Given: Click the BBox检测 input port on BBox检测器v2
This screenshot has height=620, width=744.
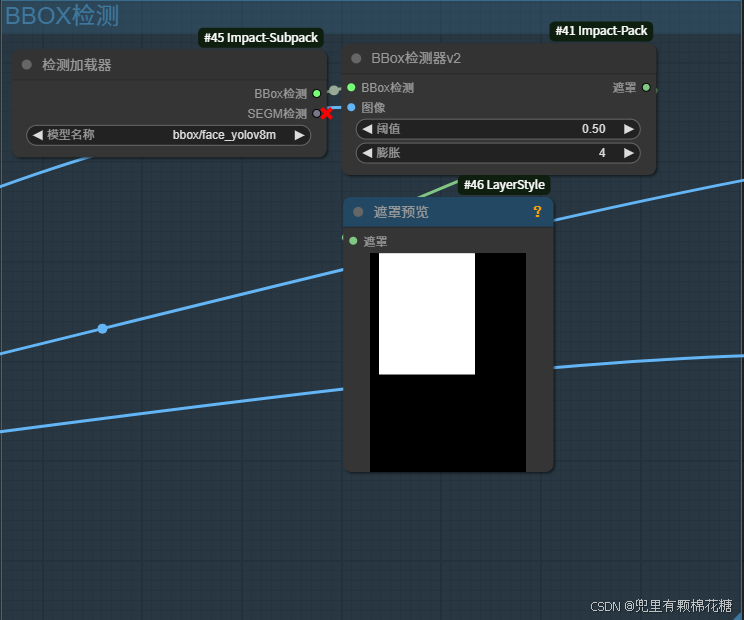Looking at the screenshot, I should pos(351,87).
